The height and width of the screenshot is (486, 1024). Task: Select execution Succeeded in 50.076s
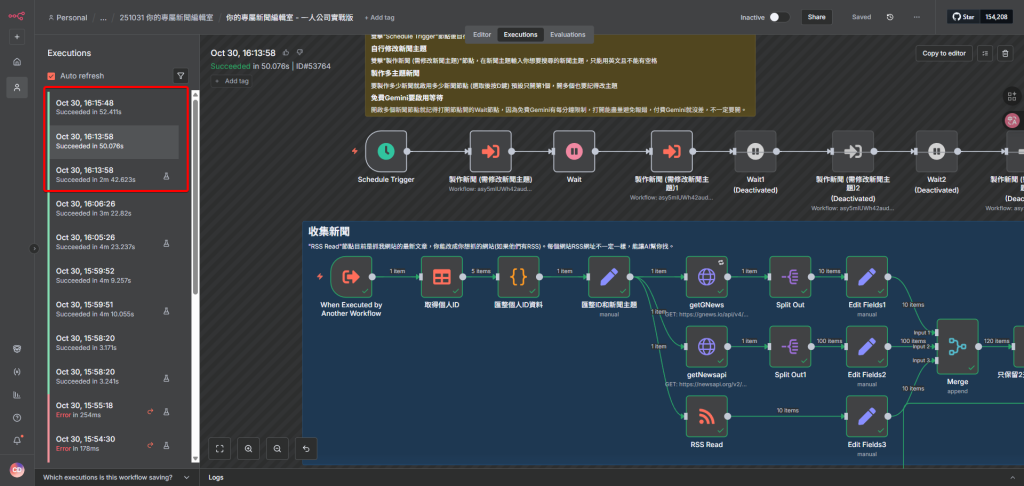[113, 142]
